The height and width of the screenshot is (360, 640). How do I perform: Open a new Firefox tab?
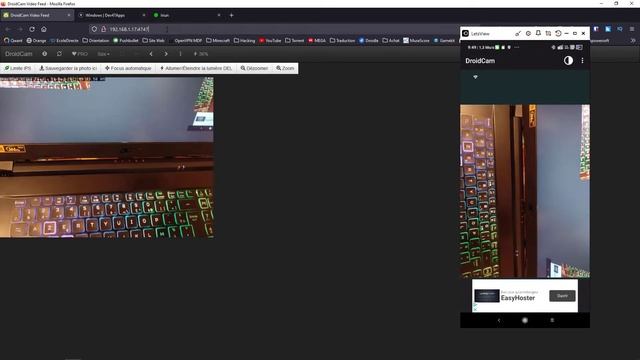[x=231, y=15]
